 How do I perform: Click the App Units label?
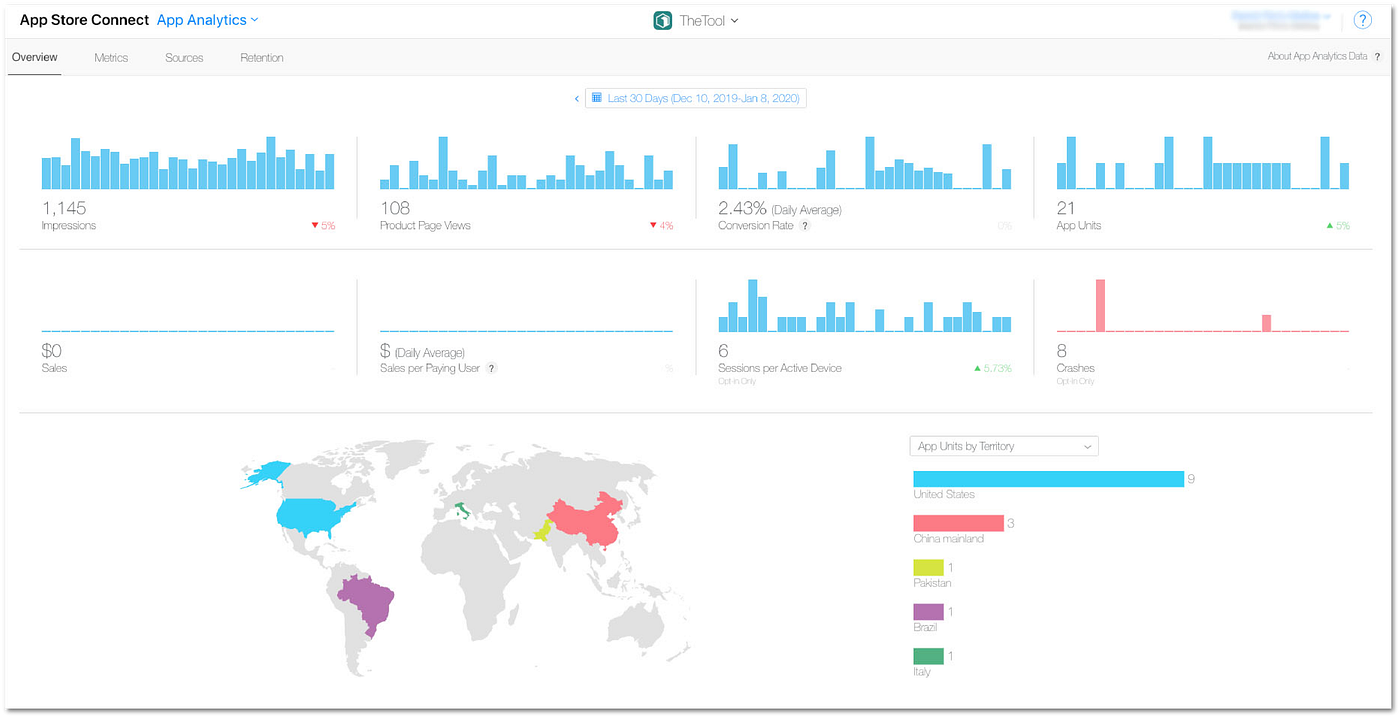1079,226
